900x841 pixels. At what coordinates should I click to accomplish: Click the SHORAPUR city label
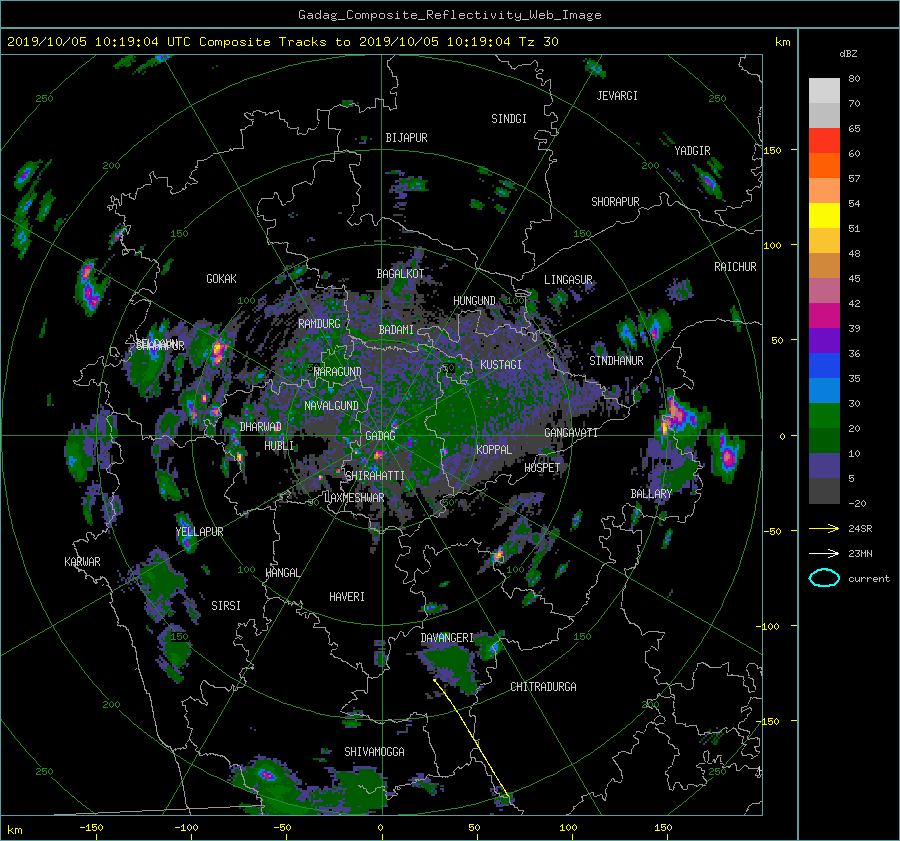coord(615,202)
